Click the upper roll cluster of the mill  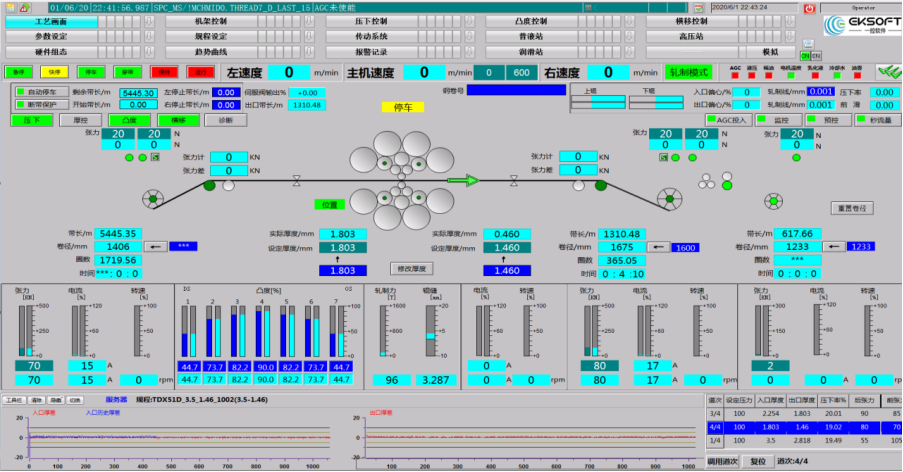tap(401, 154)
